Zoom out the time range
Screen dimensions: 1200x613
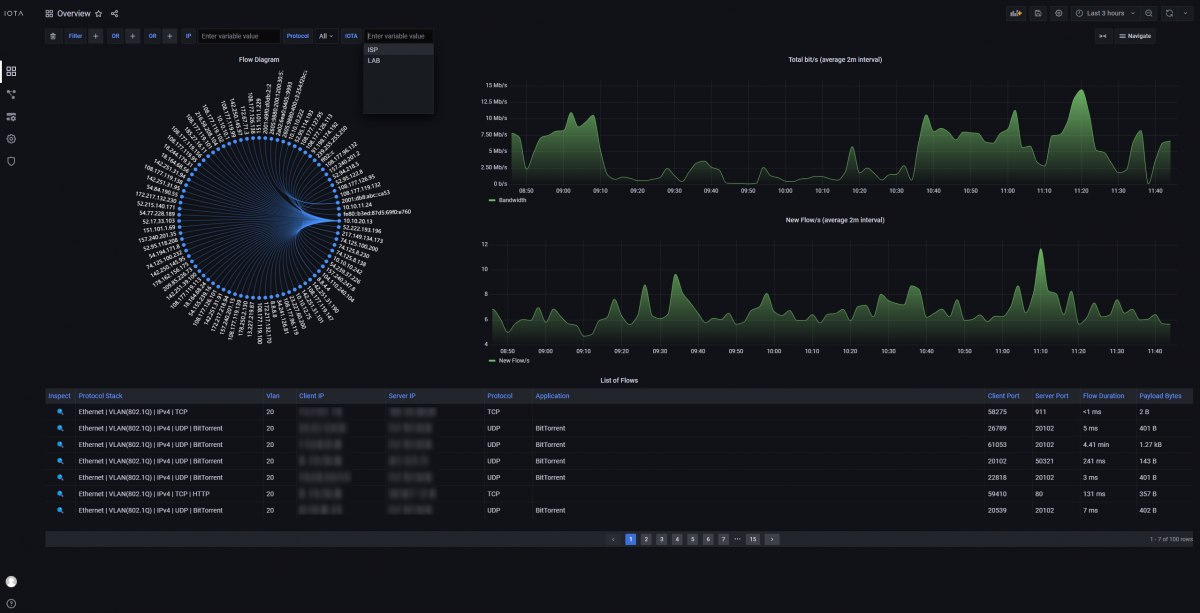point(1148,13)
